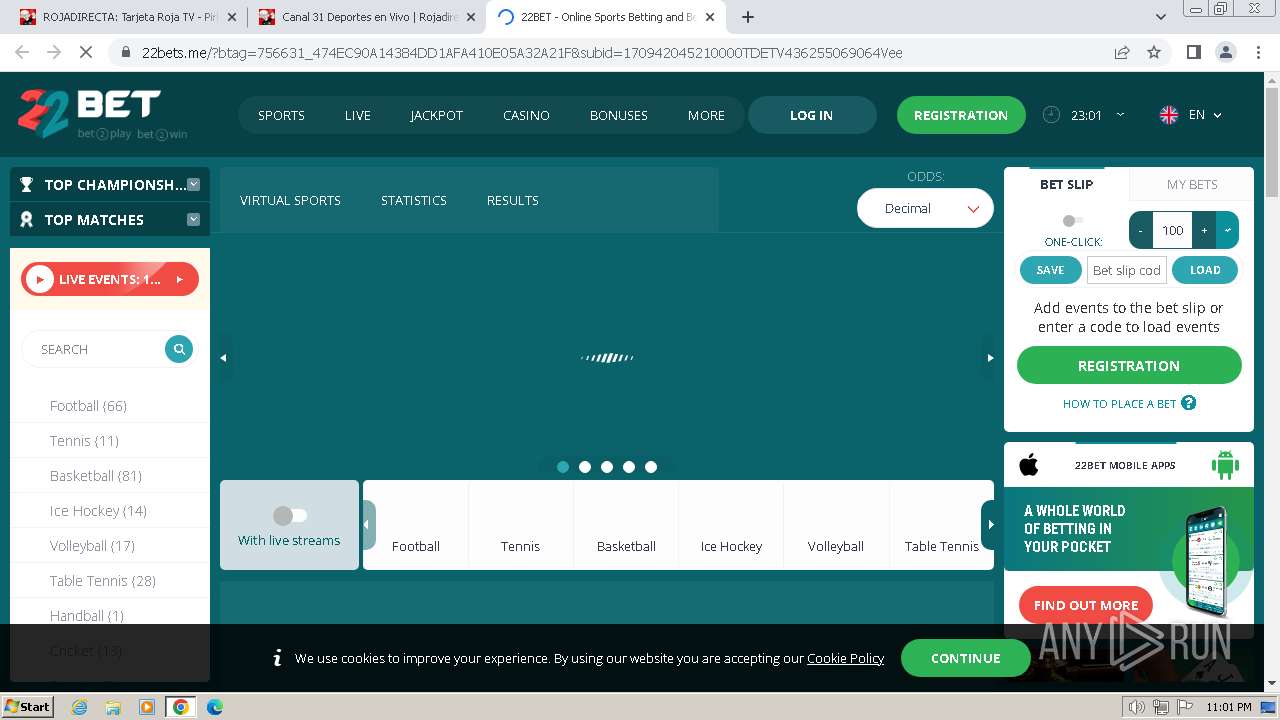
Task: Select the third banner slide dot
Action: tap(607, 467)
